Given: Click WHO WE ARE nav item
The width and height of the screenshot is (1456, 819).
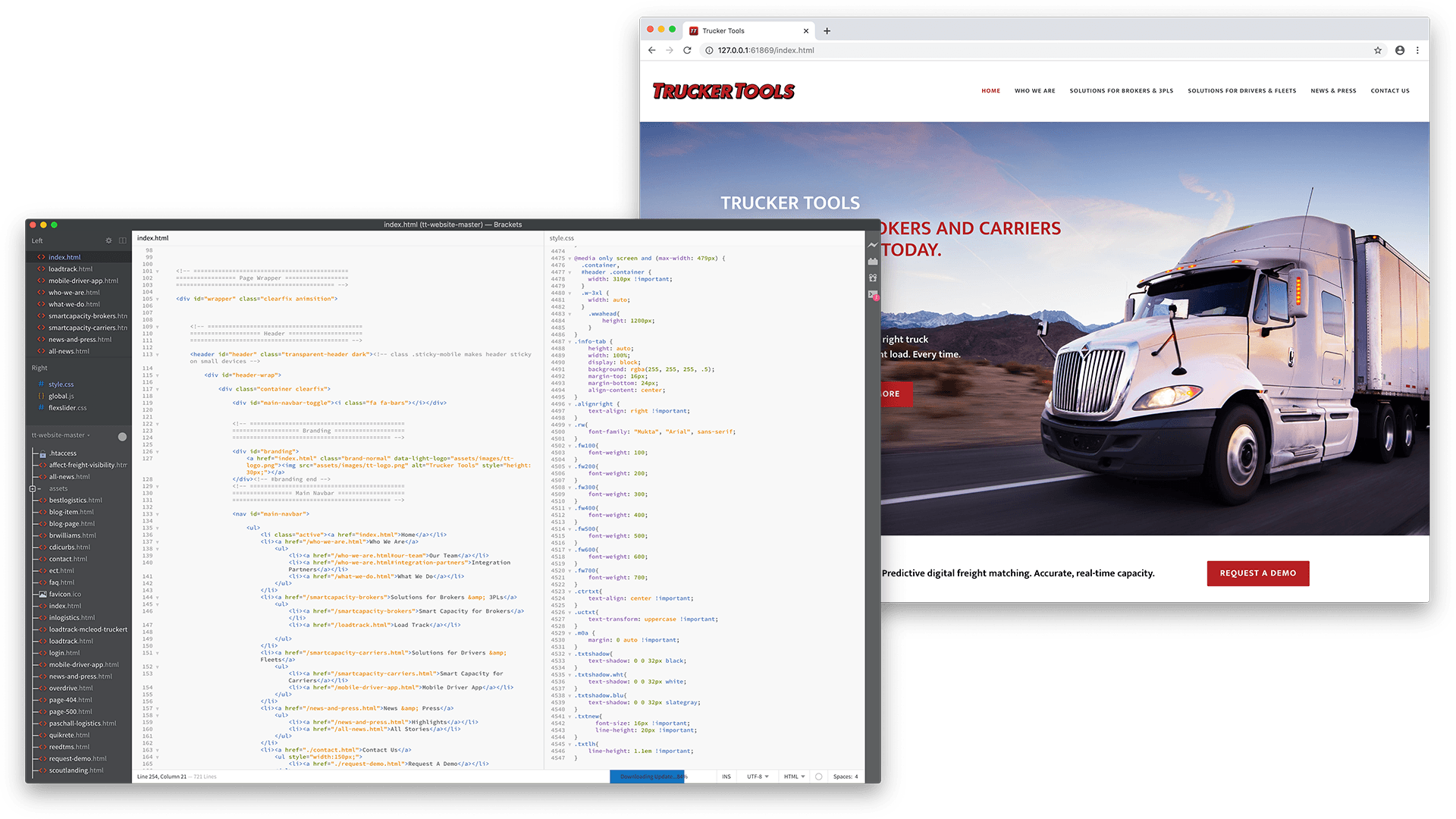Looking at the screenshot, I should click(x=1034, y=91).
